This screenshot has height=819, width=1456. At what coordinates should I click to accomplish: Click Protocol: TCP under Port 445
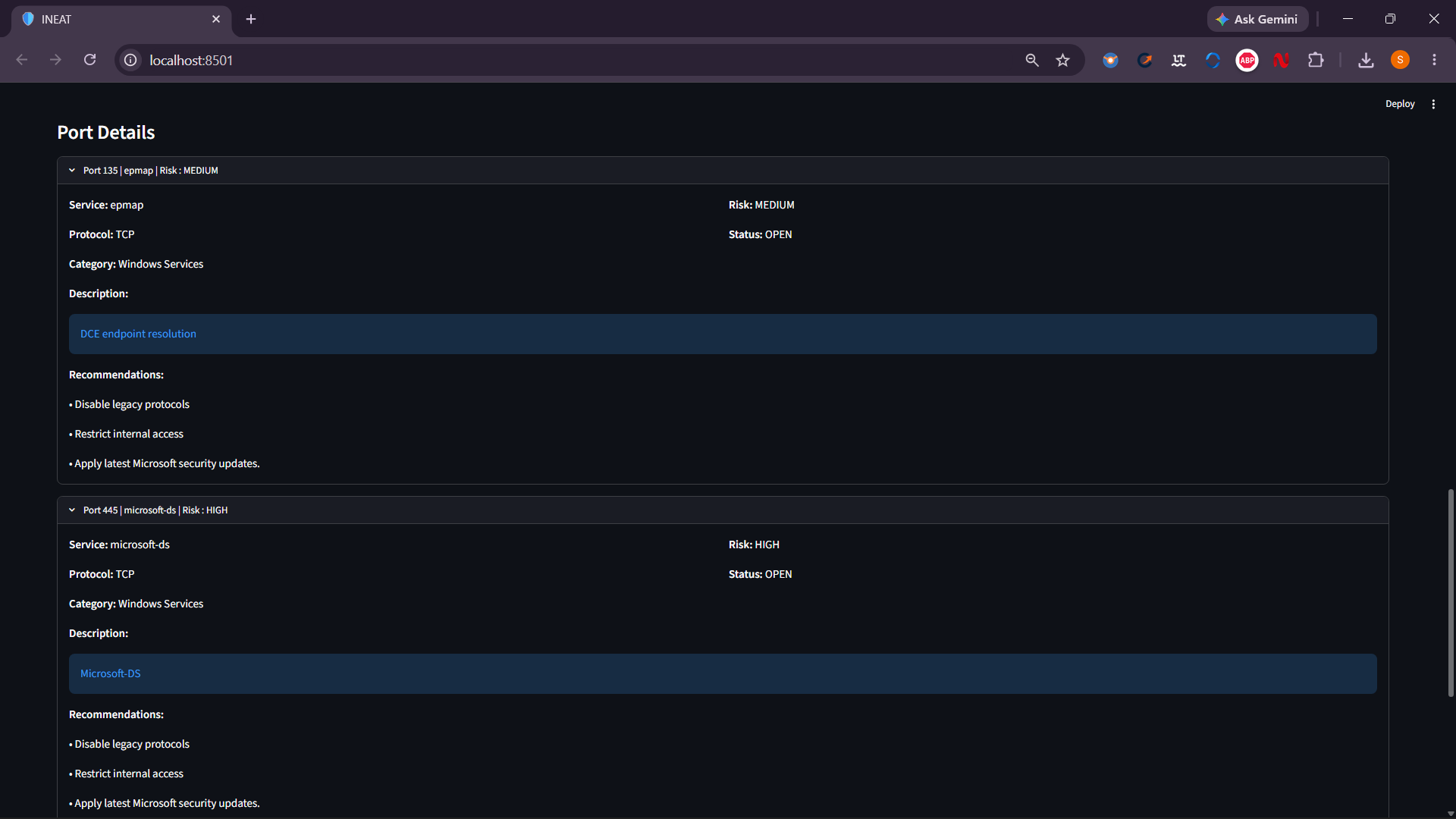[x=102, y=574]
